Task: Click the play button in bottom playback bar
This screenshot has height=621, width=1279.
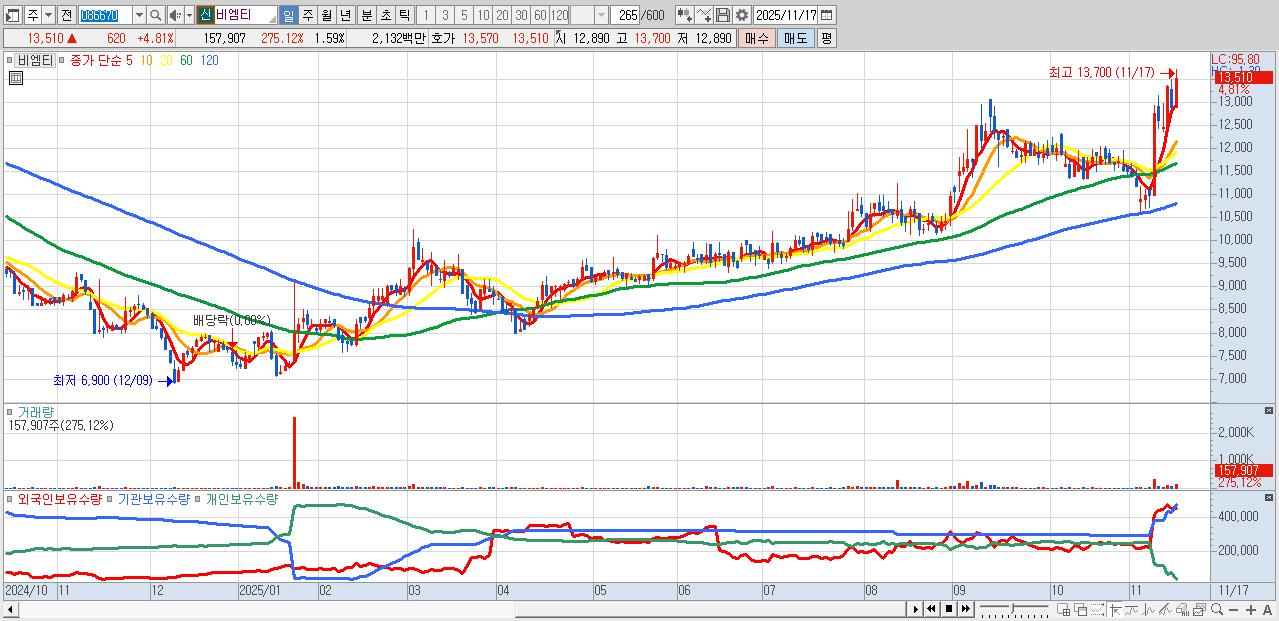Action: pyautogui.click(x=915, y=609)
